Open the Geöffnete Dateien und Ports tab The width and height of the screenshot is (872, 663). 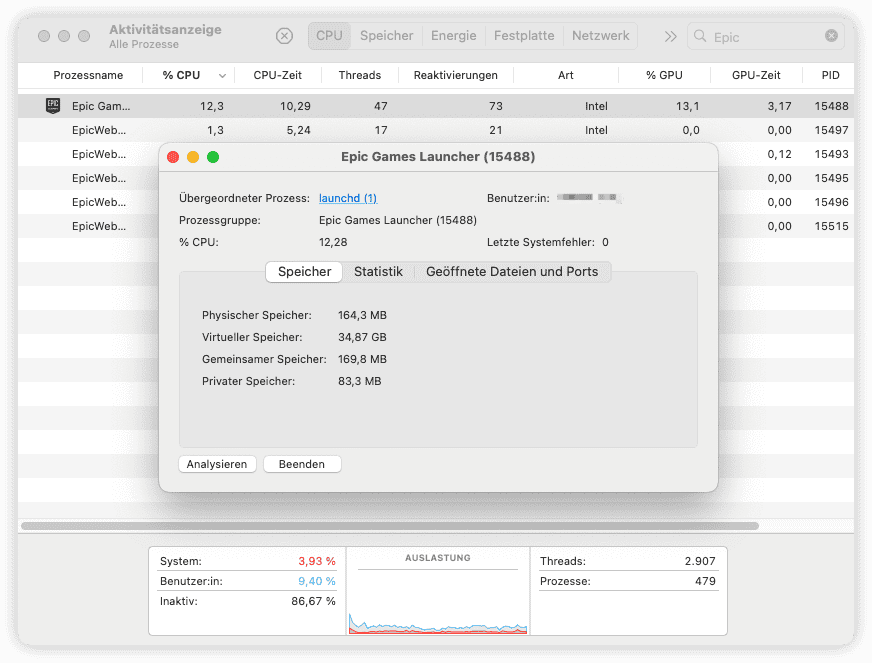click(512, 271)
